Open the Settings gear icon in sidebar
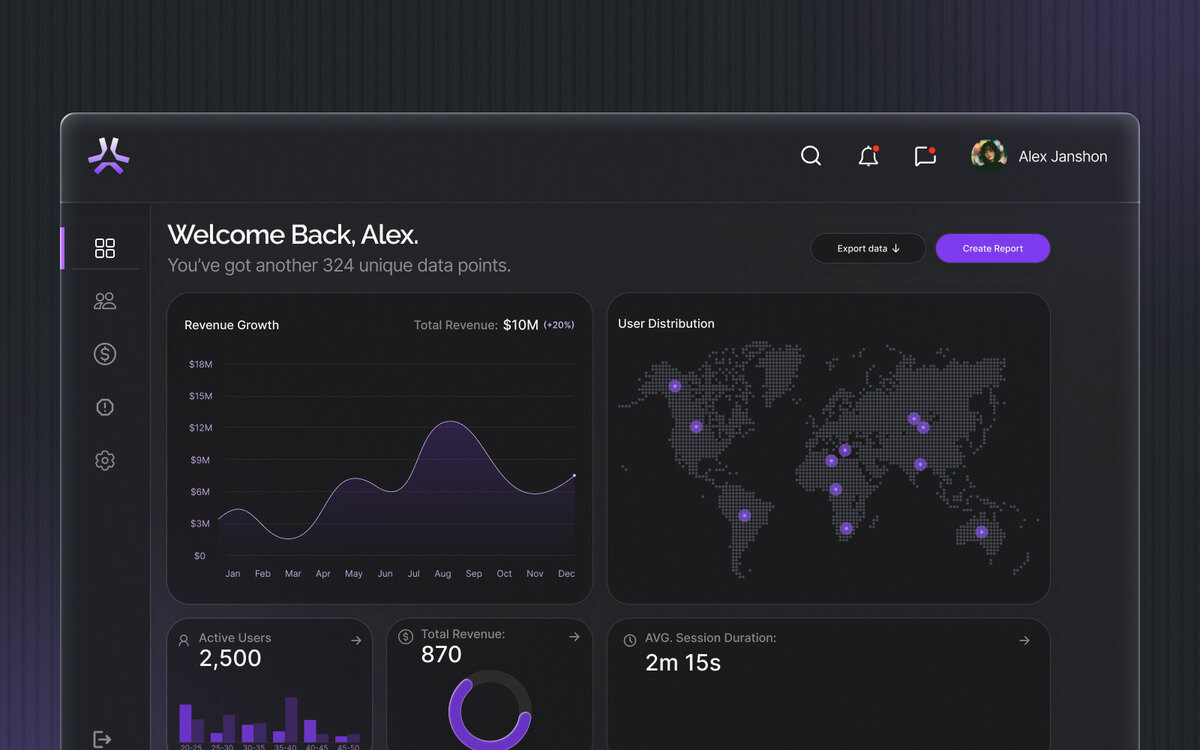The height and width of the screenshot is (750, 1200). [x=105, y=460]
